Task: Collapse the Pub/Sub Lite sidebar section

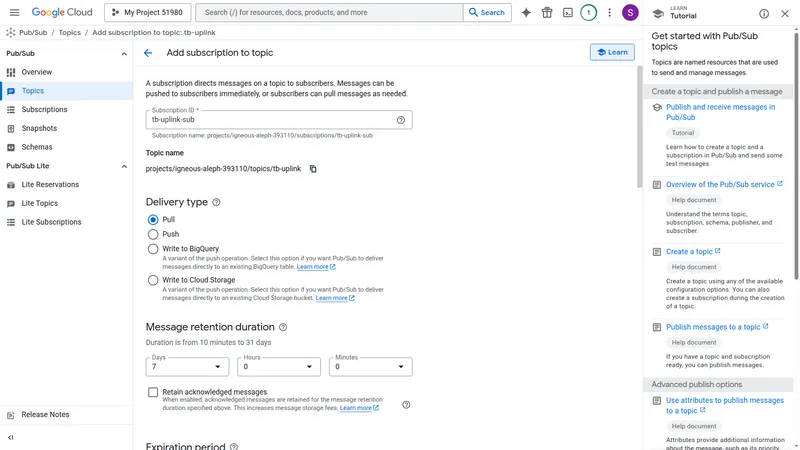Action: tap(124, 166)
